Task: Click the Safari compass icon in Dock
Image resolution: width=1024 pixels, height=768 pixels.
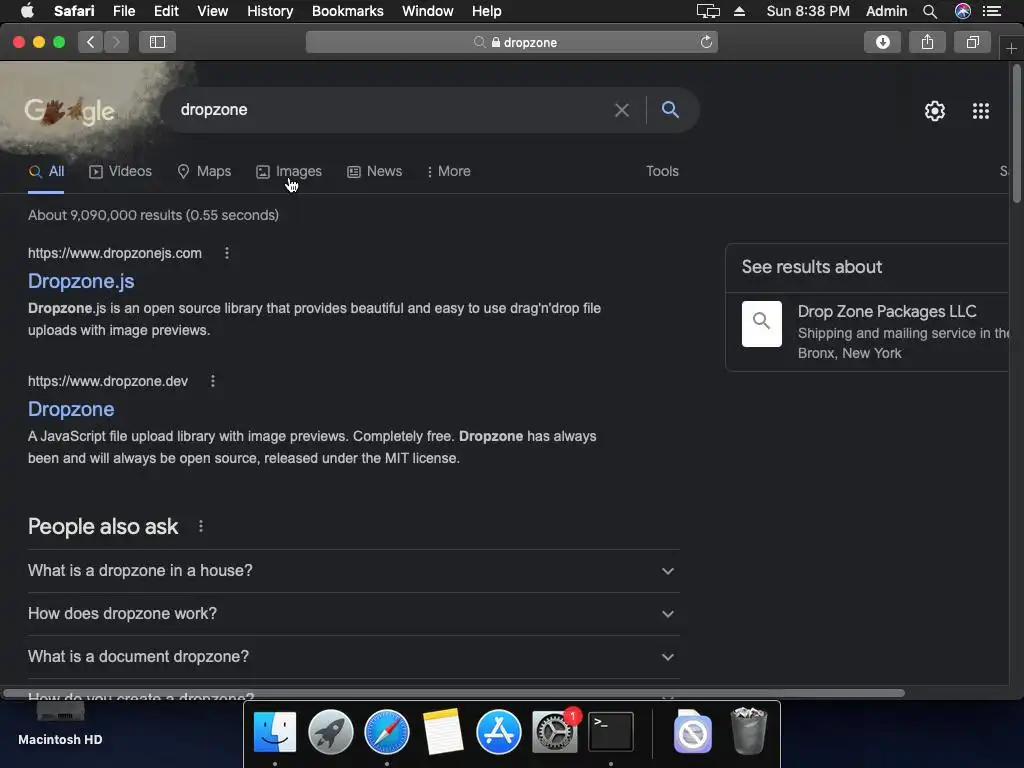Action: 387,732
